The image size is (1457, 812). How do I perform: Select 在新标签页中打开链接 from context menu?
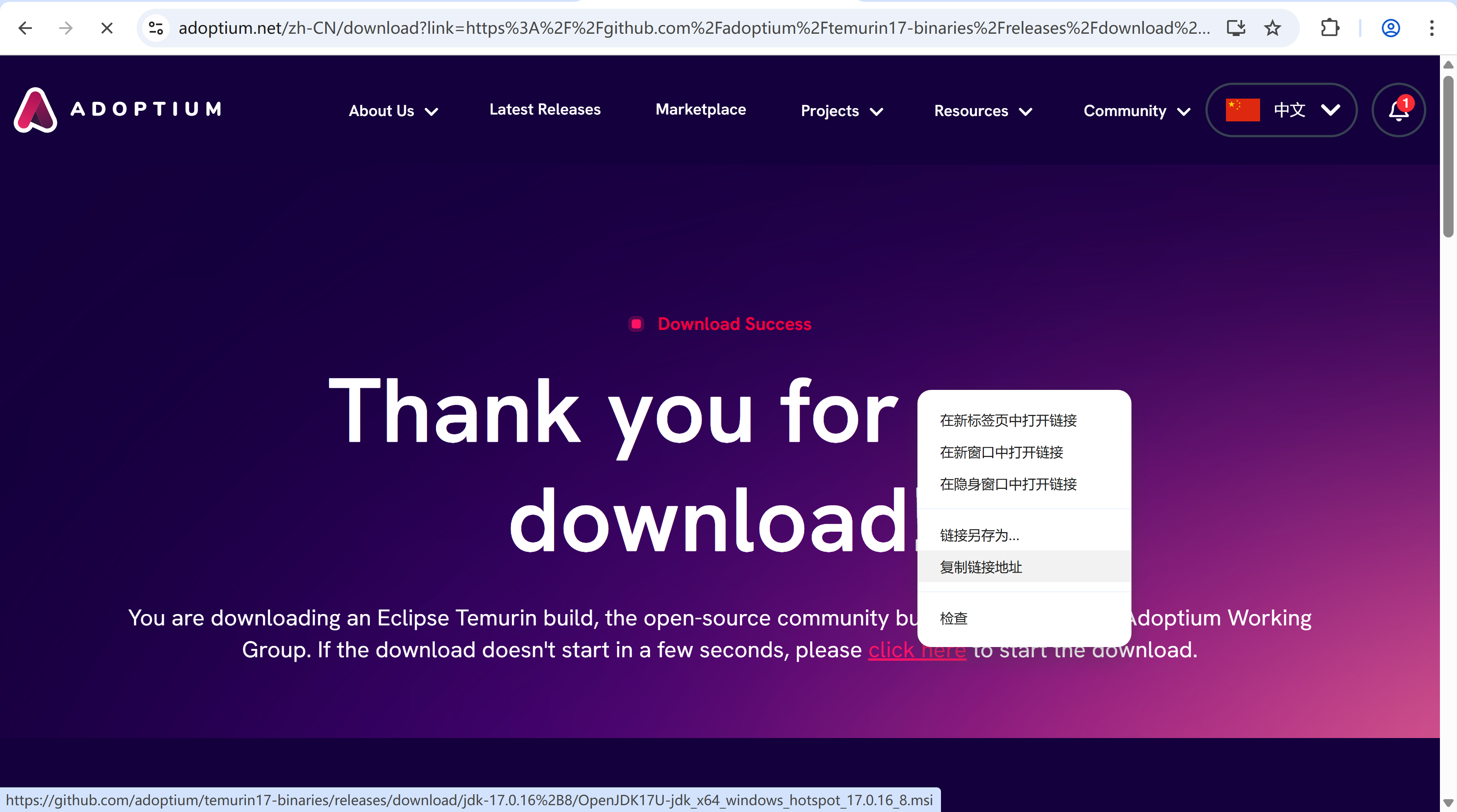pyautogui.click(x=1024, y=420)
